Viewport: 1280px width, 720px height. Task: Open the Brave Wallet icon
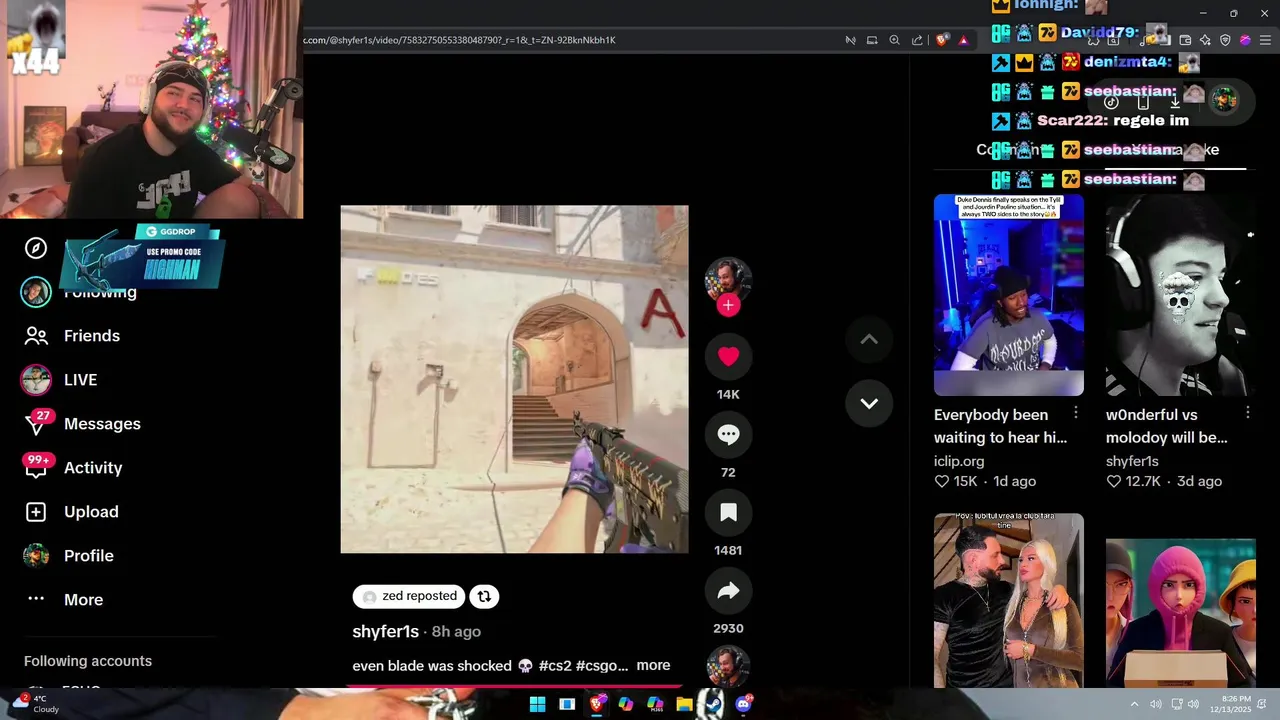click(1185, 40)
